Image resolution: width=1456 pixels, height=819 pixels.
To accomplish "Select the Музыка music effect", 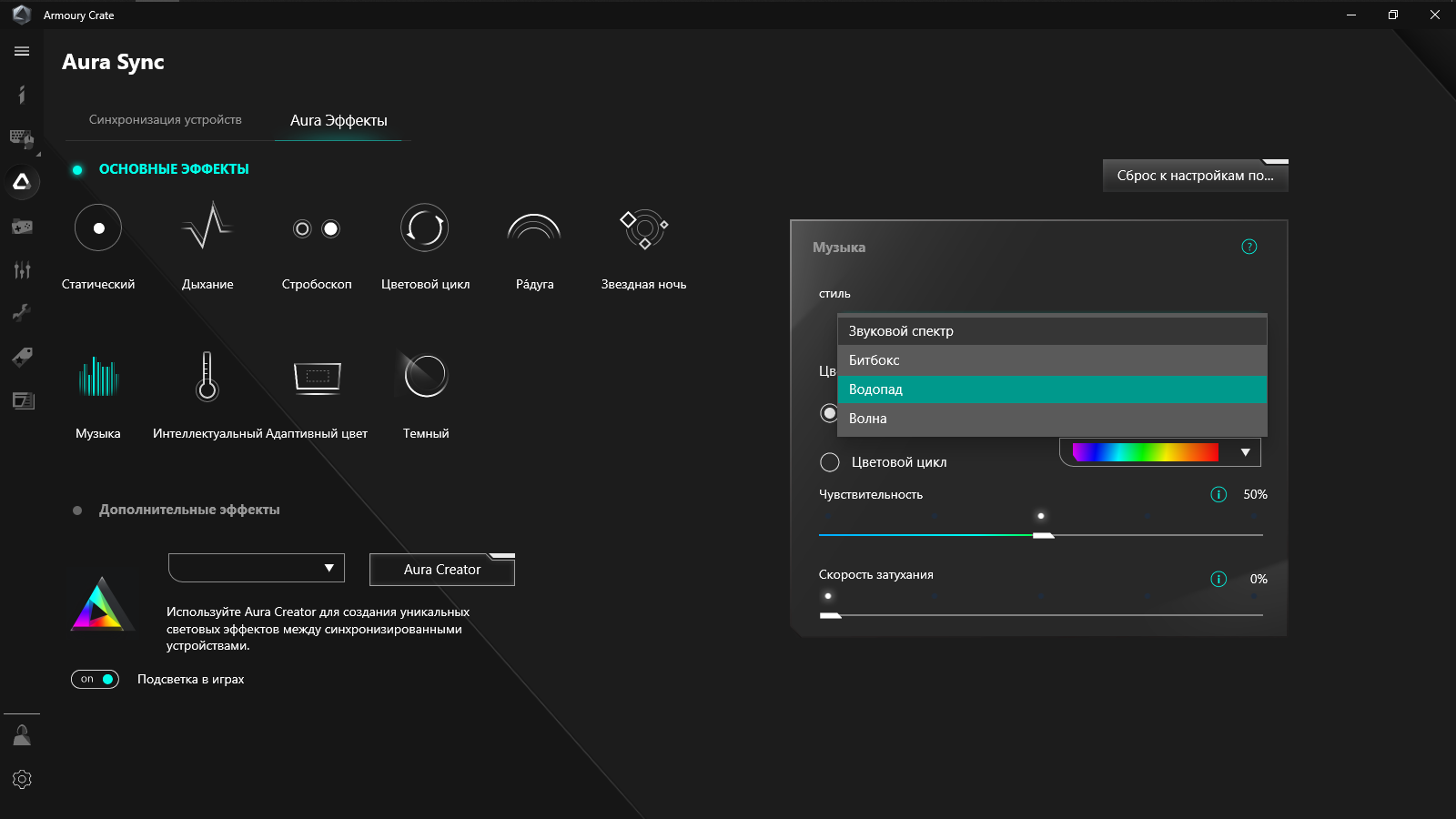I will (x=98, y=376).
